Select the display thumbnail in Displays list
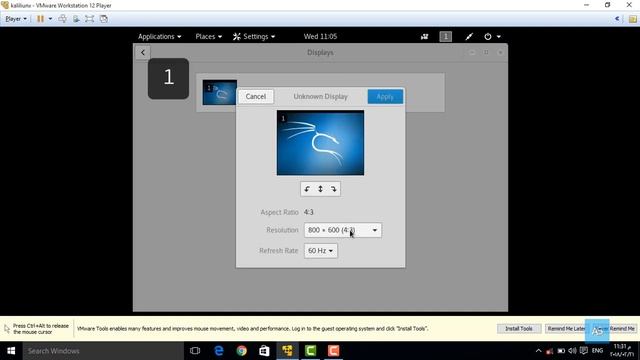 click(220, 93)
